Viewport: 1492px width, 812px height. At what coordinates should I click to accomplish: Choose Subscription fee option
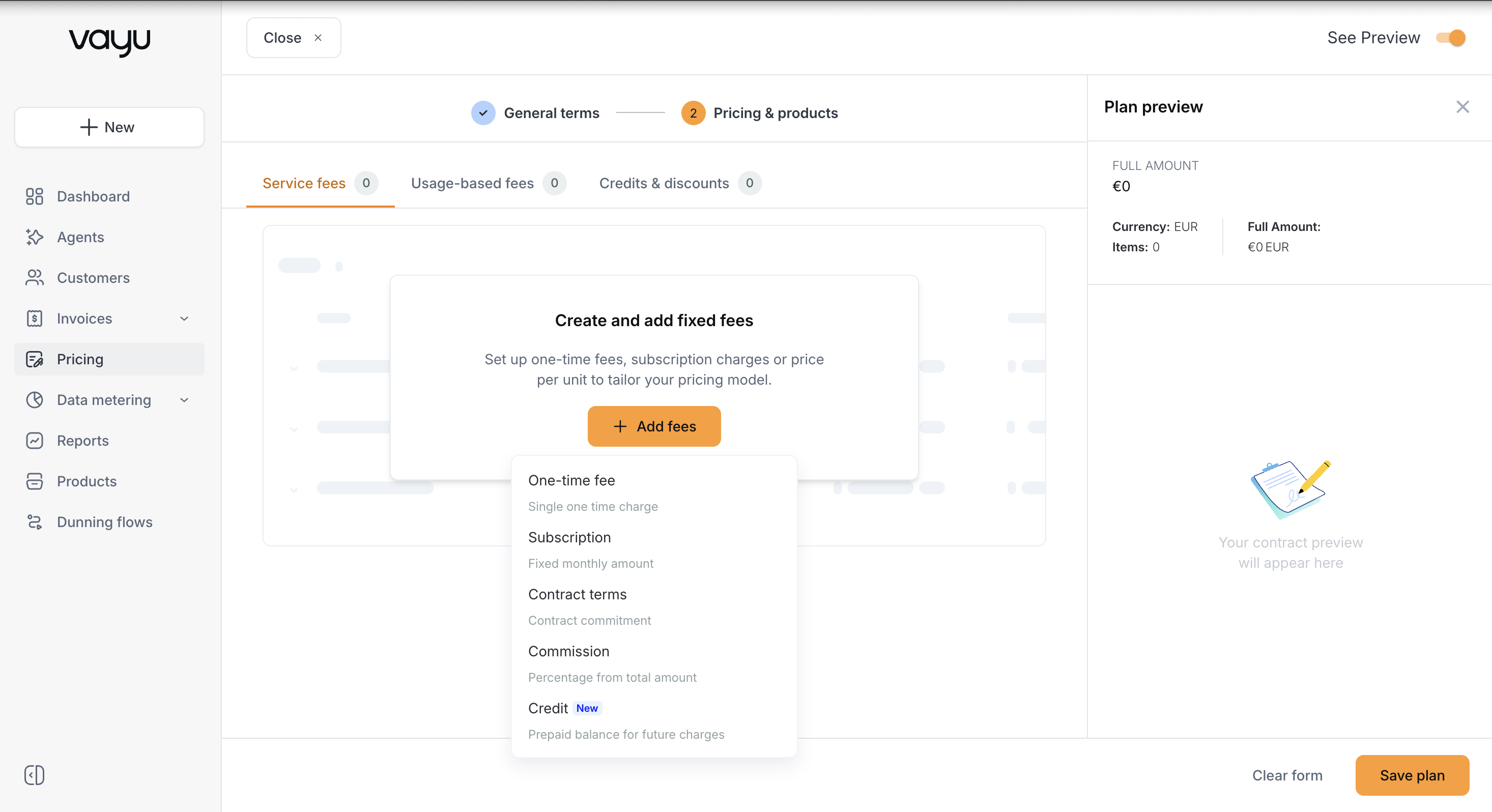[654, 549]
